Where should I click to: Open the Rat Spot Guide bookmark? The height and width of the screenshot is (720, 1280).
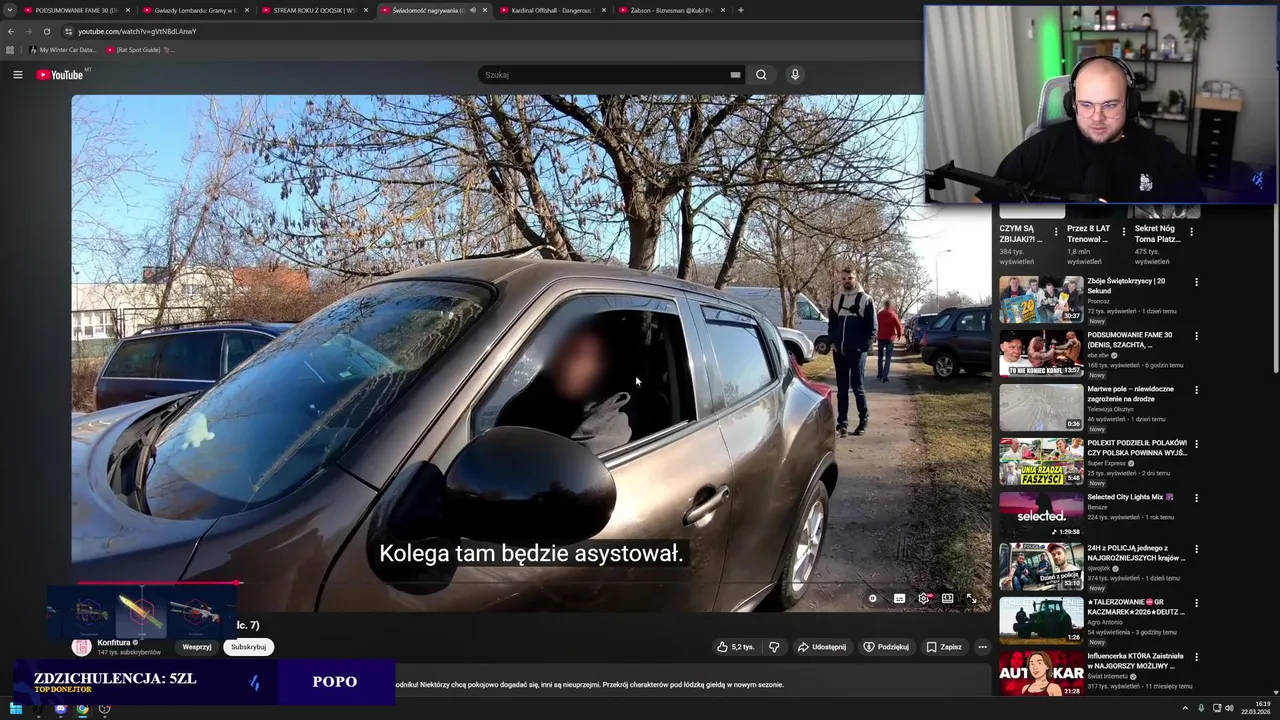click(x=140, y=50)
